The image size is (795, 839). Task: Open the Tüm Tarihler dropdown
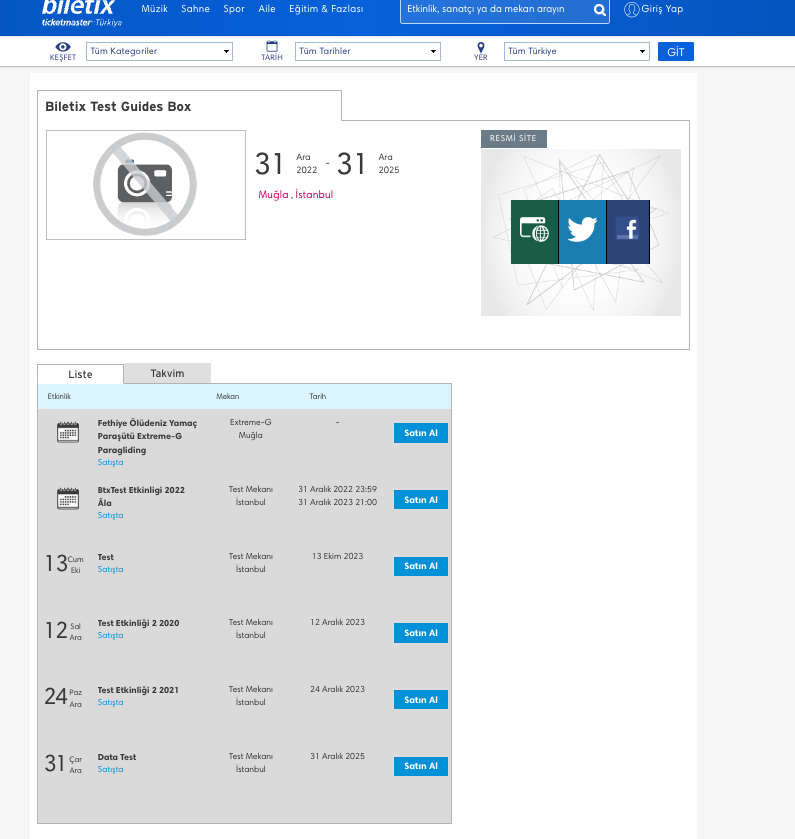pyautogui.click(x=368, y=51)
